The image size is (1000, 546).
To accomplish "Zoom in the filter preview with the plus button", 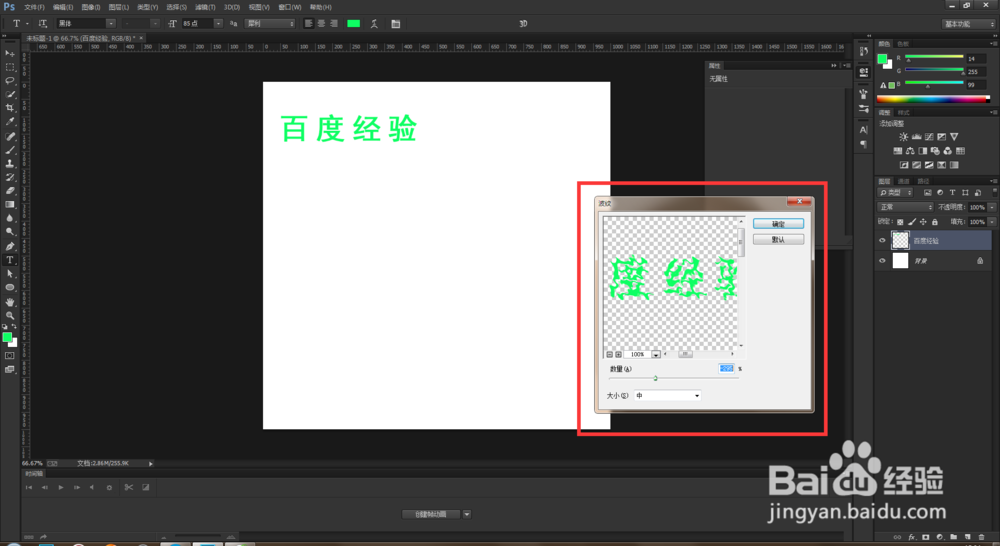I will pos(618,354).
